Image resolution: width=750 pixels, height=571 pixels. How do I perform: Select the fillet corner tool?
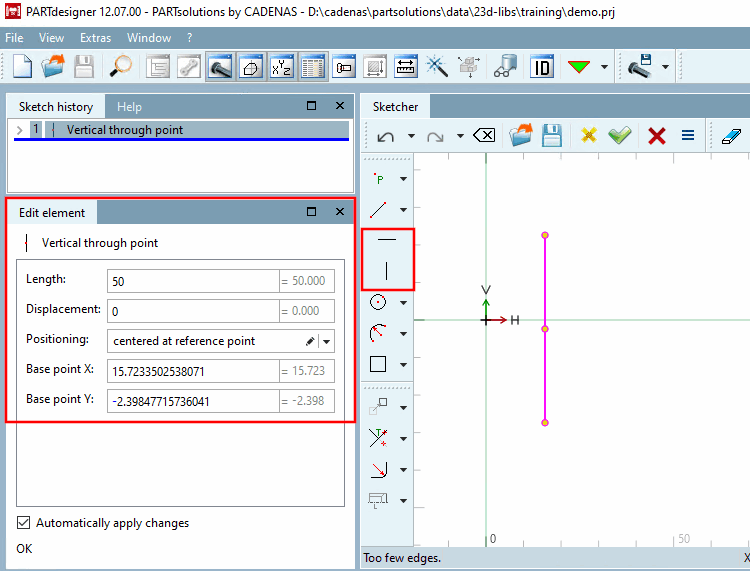(x=378, y=470)
